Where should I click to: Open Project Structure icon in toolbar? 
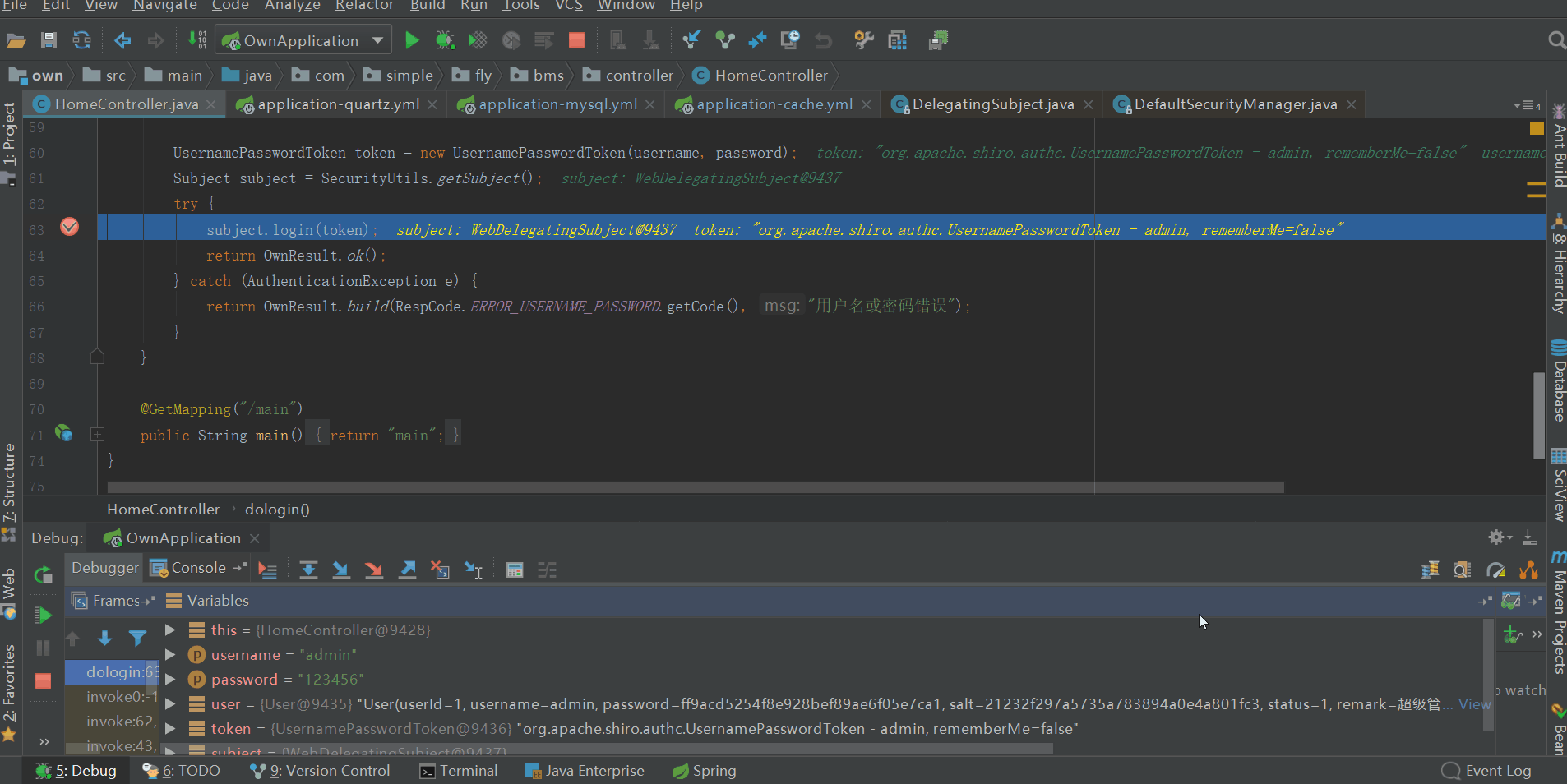(897, 40)
